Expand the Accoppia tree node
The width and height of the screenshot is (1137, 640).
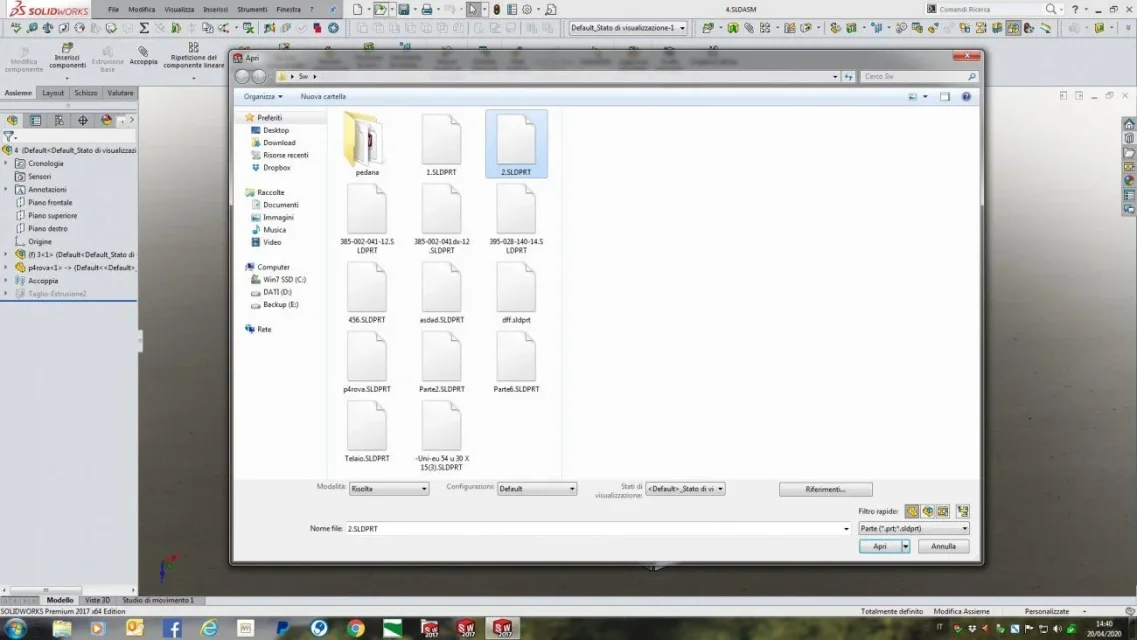[x=7, y=280]
